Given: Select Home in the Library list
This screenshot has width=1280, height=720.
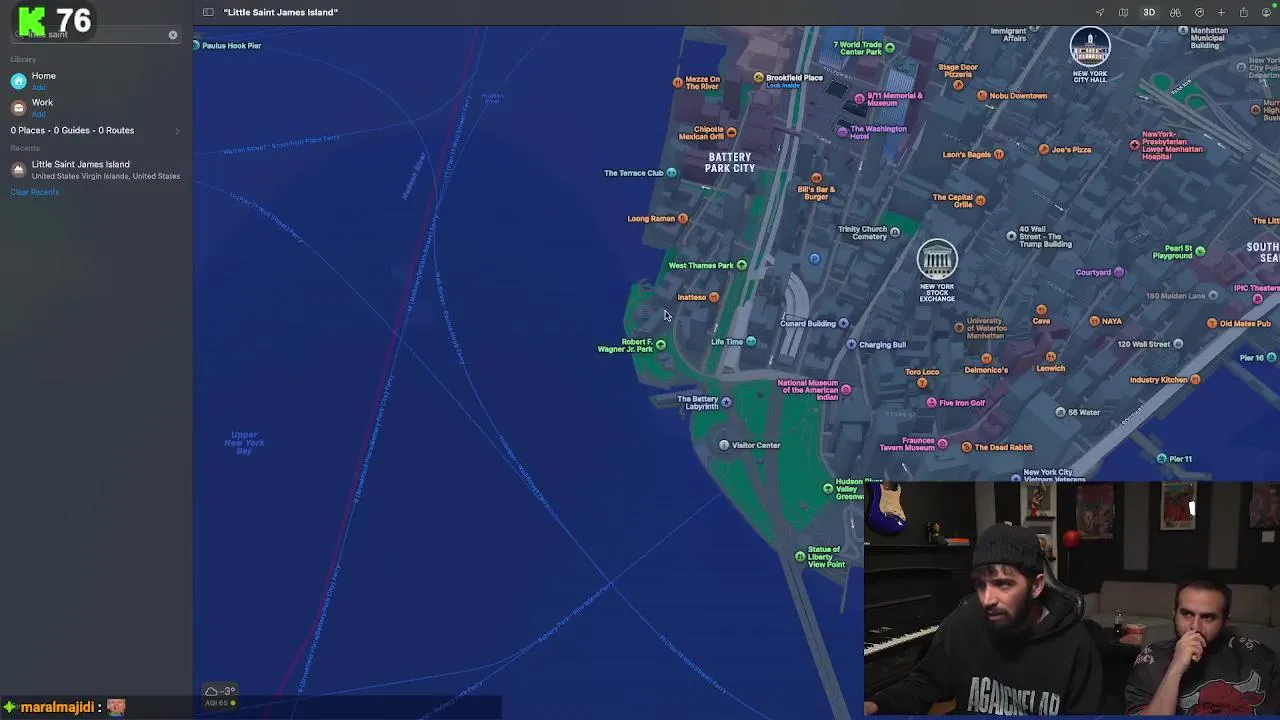Looking at the screenshot, I should click(x=44, y=76).
